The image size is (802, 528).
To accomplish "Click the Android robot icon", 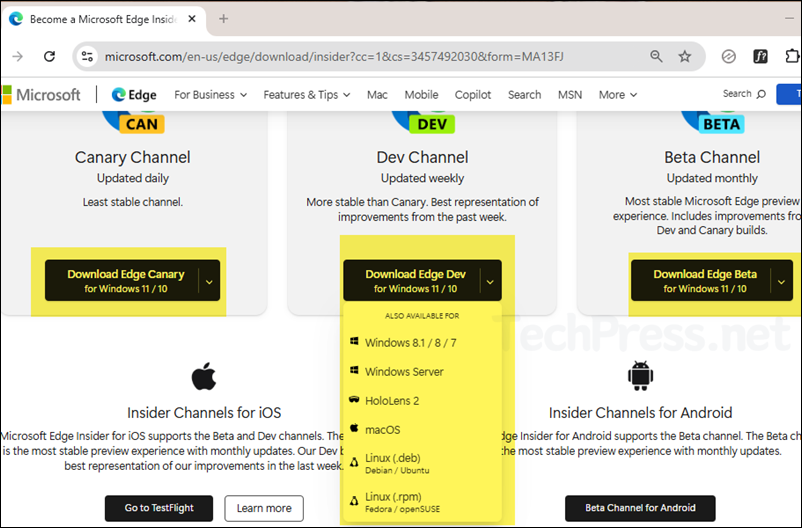I will pos(640,376).
